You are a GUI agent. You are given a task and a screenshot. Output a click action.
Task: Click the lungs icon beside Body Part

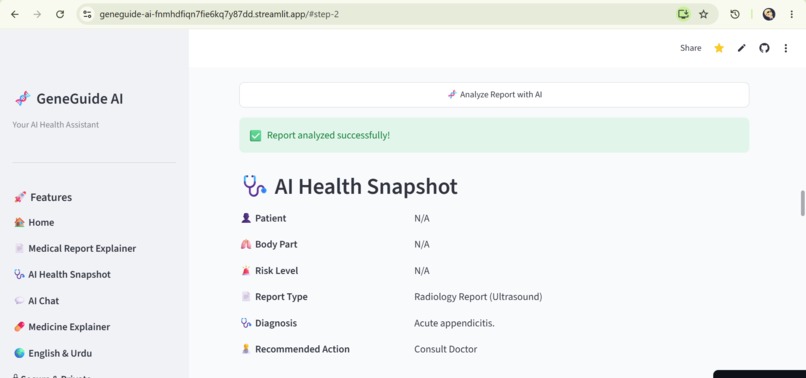[x=246, y=244]
